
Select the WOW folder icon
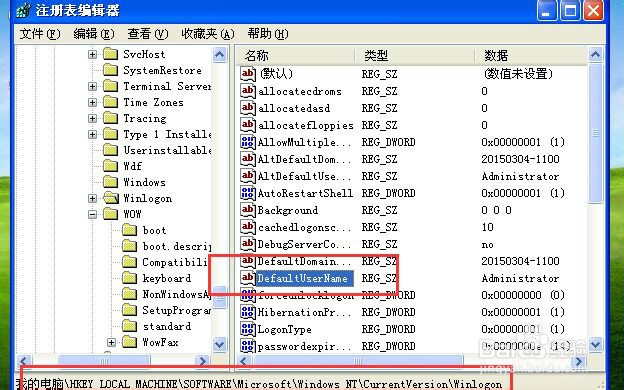[x=110, y=214]
